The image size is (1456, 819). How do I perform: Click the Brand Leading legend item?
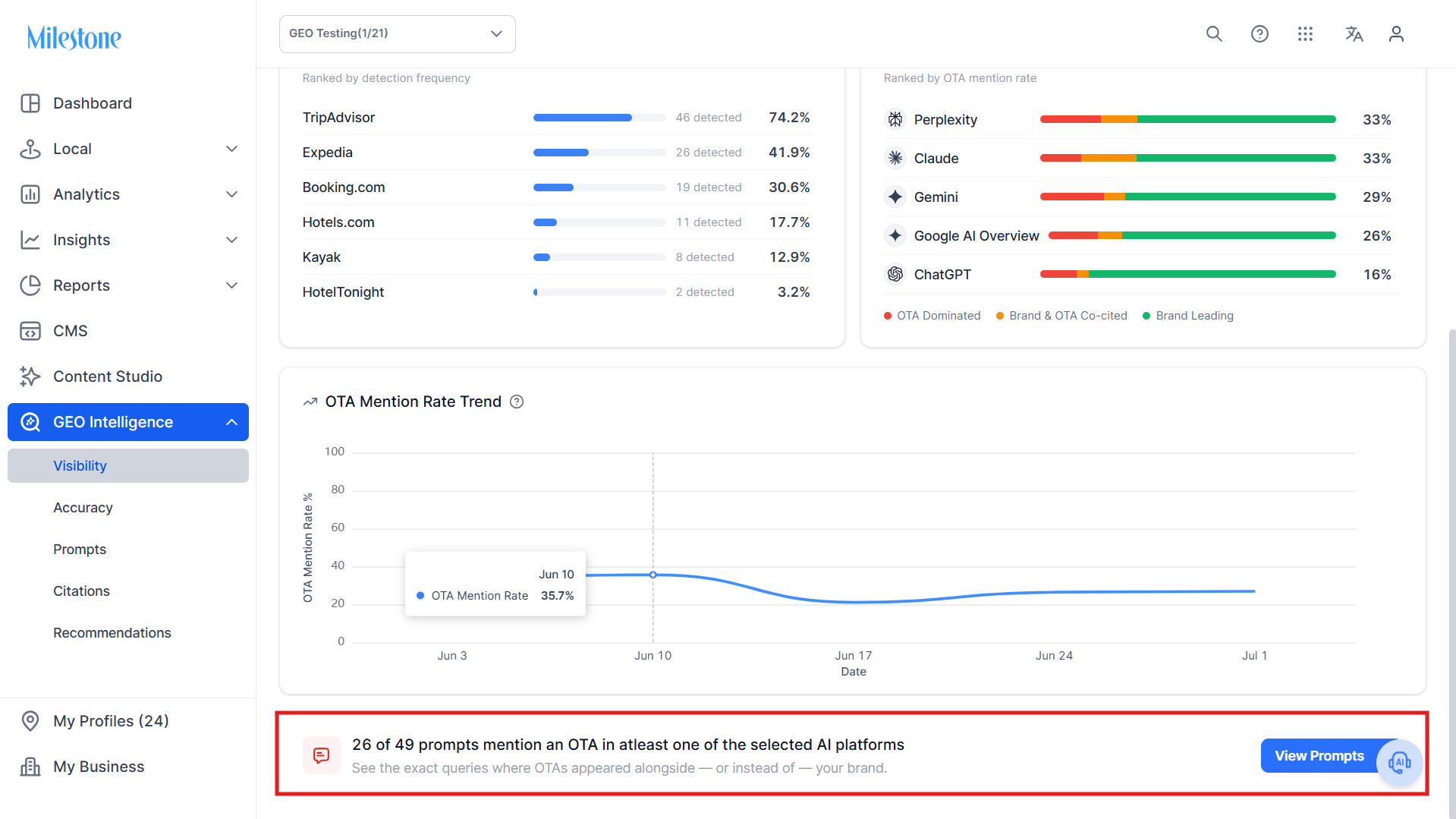(x=1188, y=316)
